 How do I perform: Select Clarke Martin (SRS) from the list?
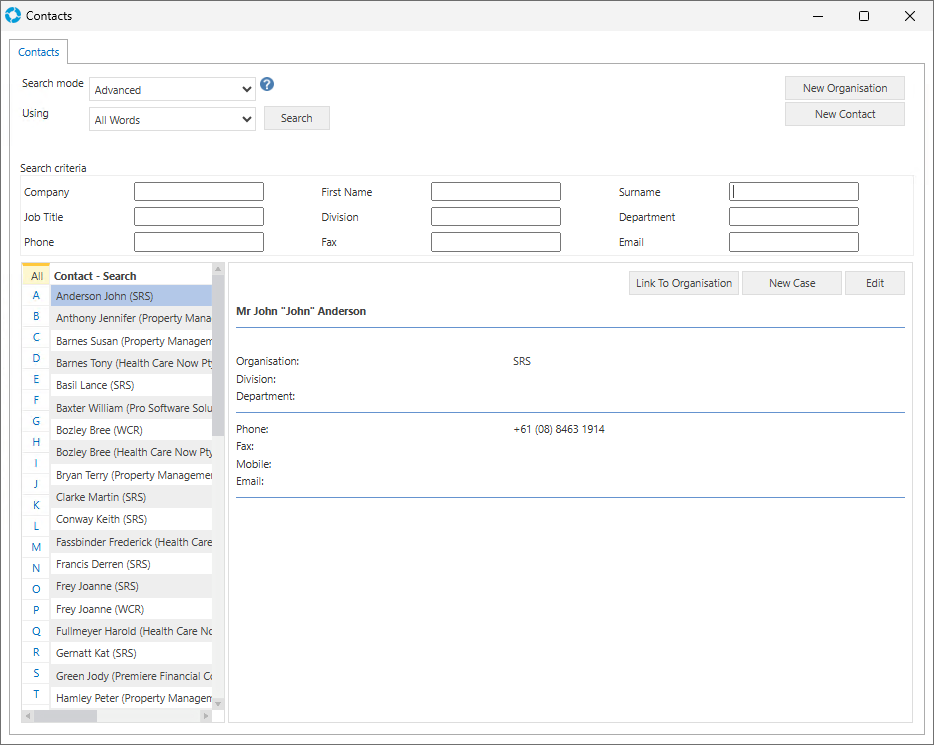(x=131, y=497)
